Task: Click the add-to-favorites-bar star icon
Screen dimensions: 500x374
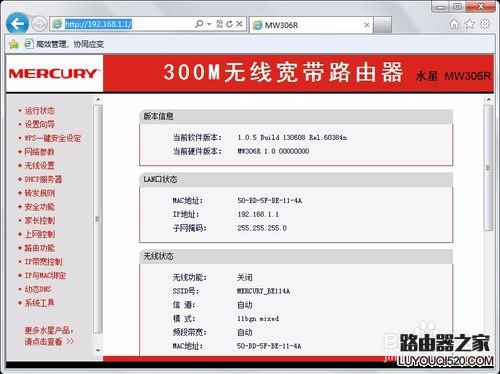Action: pos(14,44)
